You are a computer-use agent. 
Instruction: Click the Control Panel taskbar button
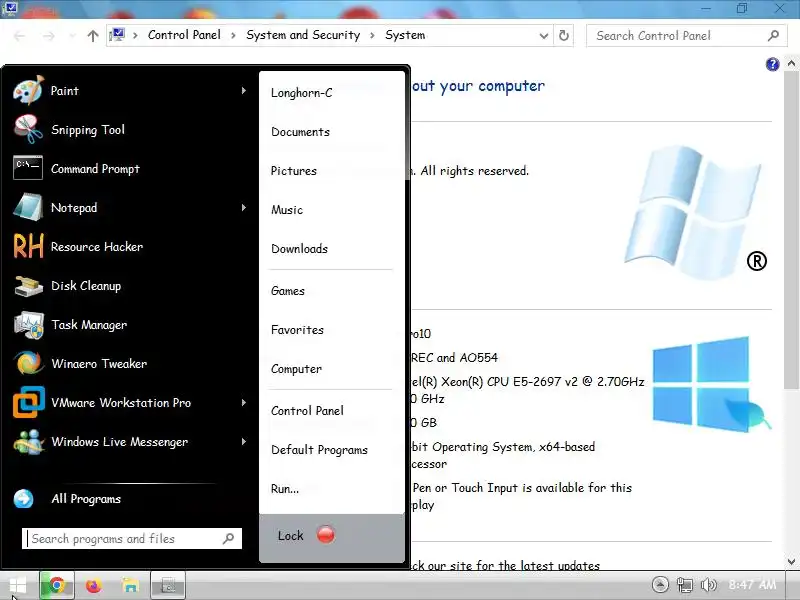coord(168,585)
